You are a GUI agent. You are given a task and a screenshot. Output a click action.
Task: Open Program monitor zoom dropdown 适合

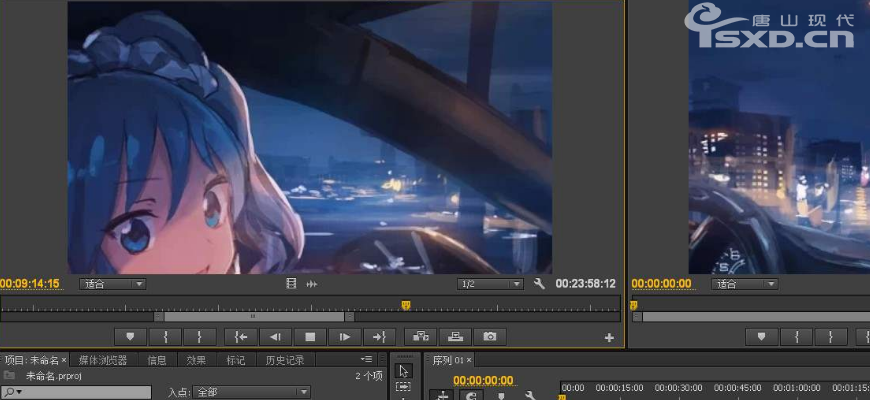(745, 284)
